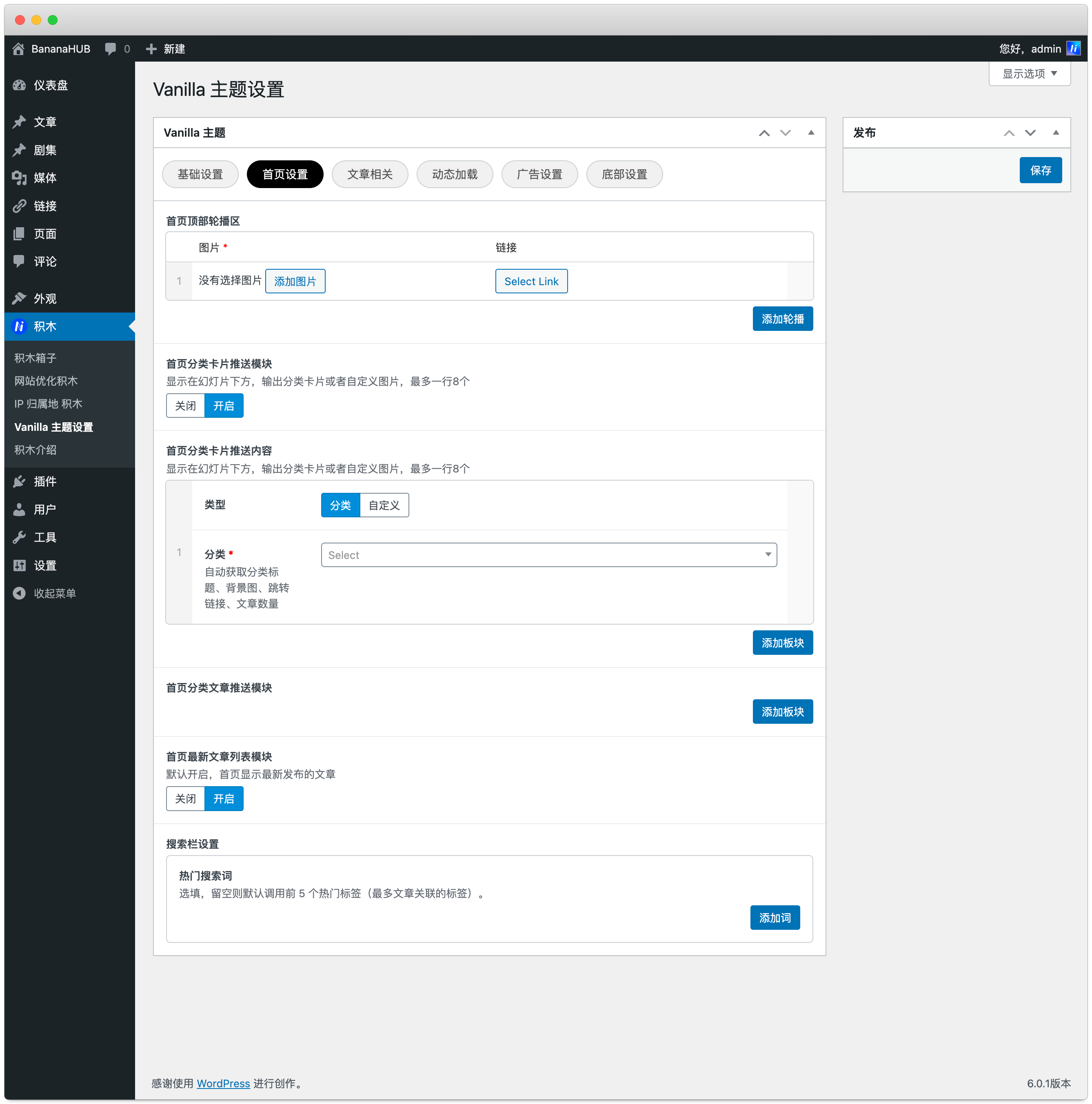Switch to the 文章相关 tab
This screenshot has width=1092, height=1104.
pyautogui.click(x=370, y=174)
